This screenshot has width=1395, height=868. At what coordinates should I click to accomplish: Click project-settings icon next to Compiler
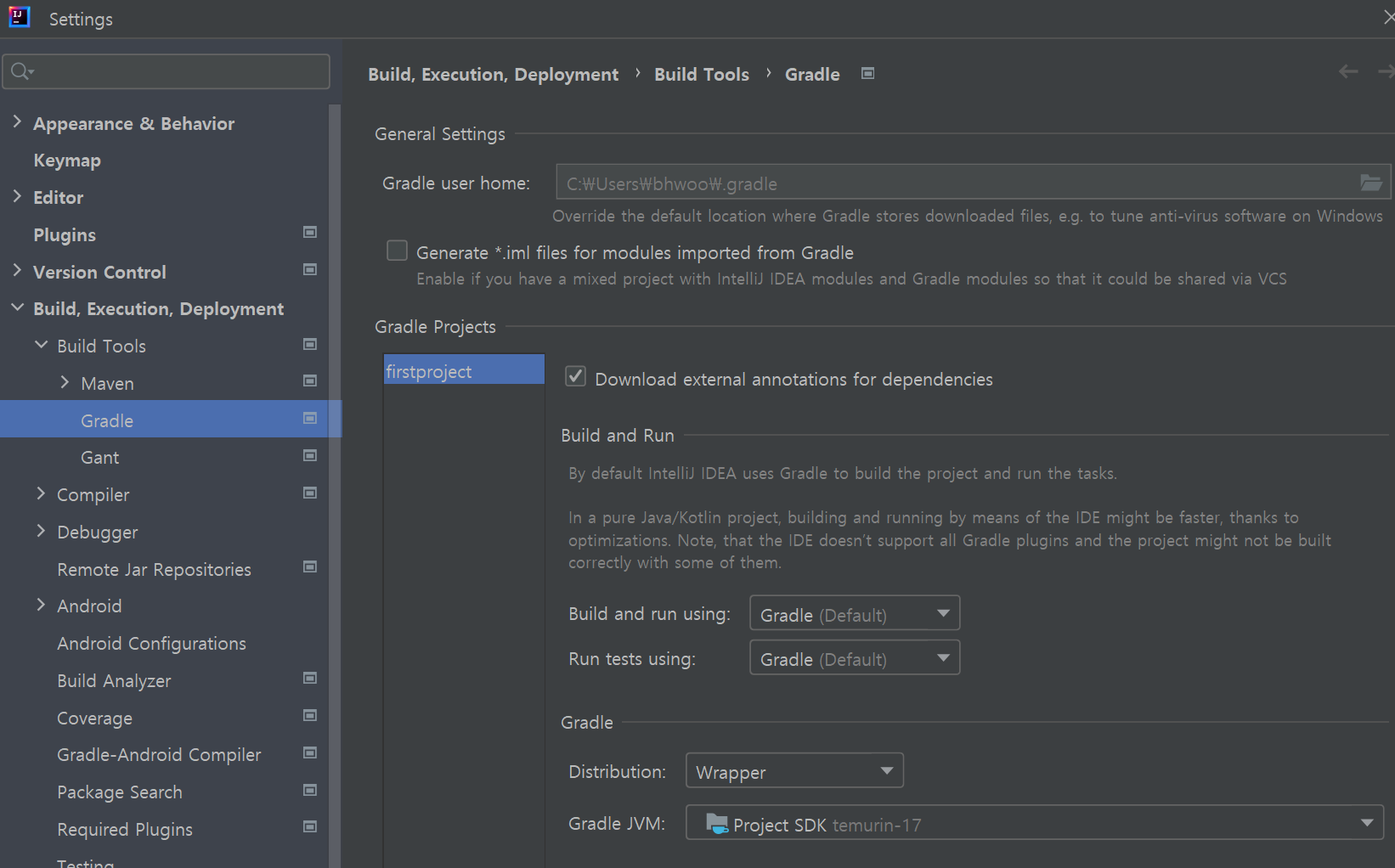pyautogui.click(x=310, y=493)
